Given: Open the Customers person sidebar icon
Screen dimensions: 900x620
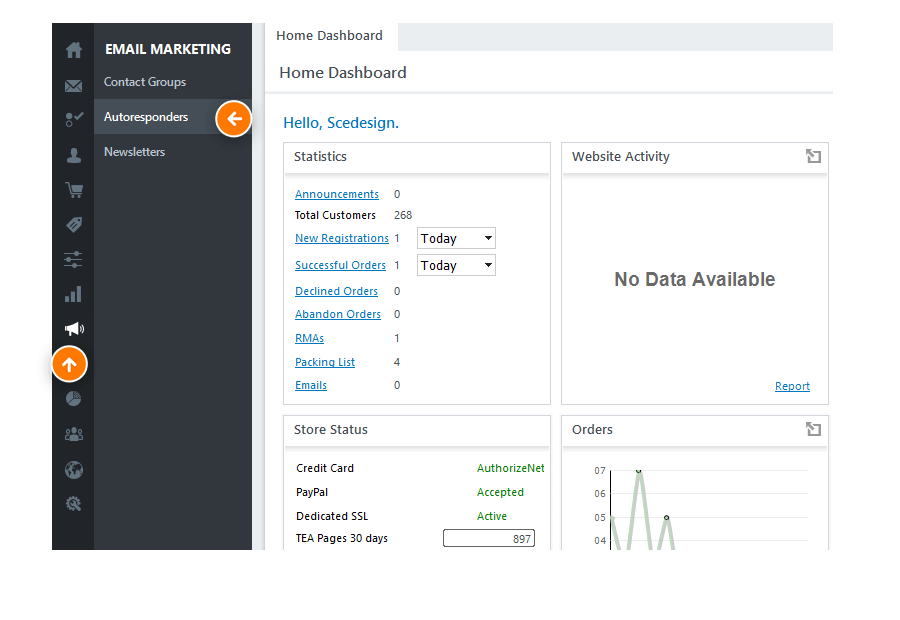Looking at the screenshot, I should pos(73,155).
